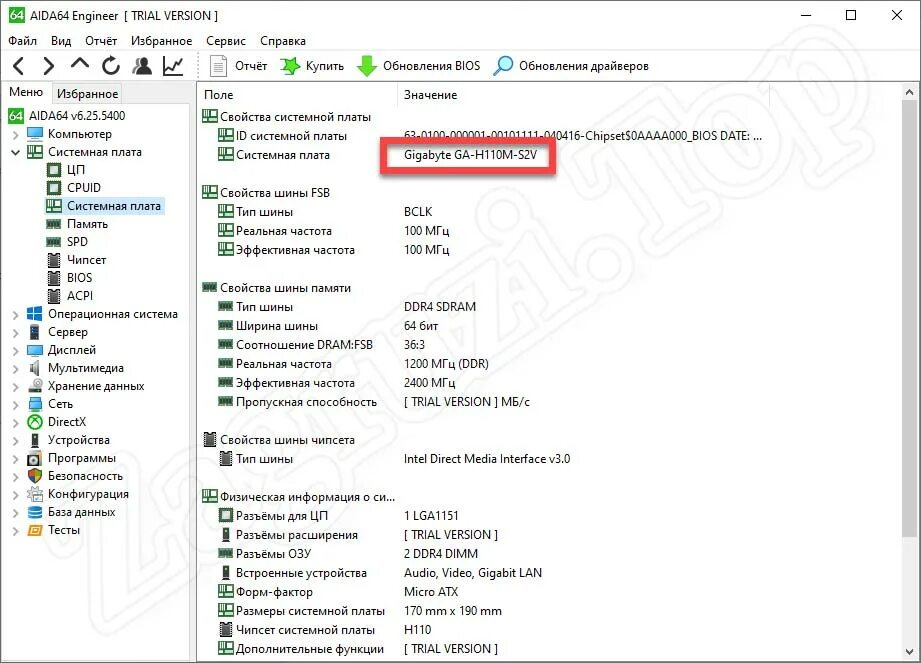The height and width of the screenshot is (663, 921).
Task: Click the Купить buy button
Action: point(312,66)
